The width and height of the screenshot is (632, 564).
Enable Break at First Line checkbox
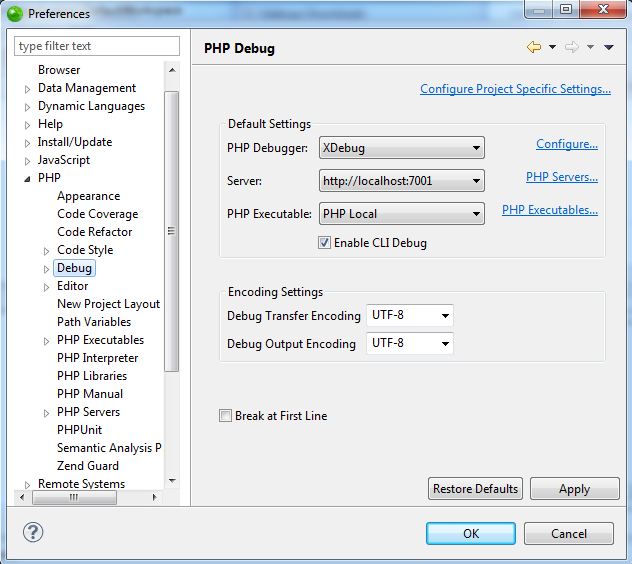point(226,416)
